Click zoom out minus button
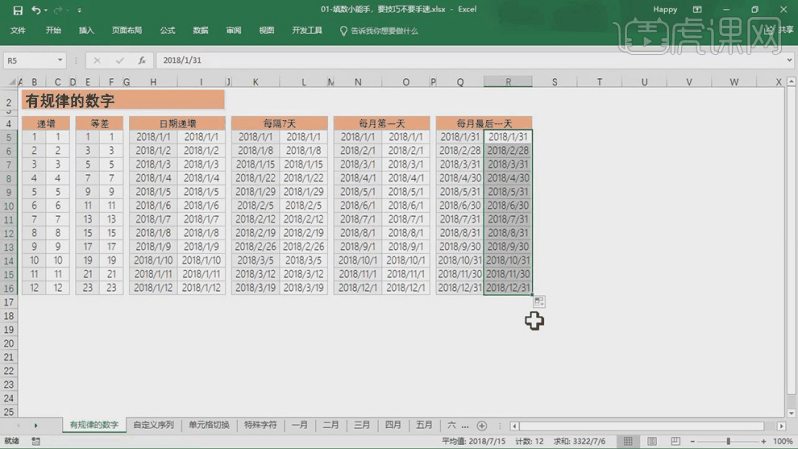This screenshot has height=449, width=798. (x=692, y=441)
